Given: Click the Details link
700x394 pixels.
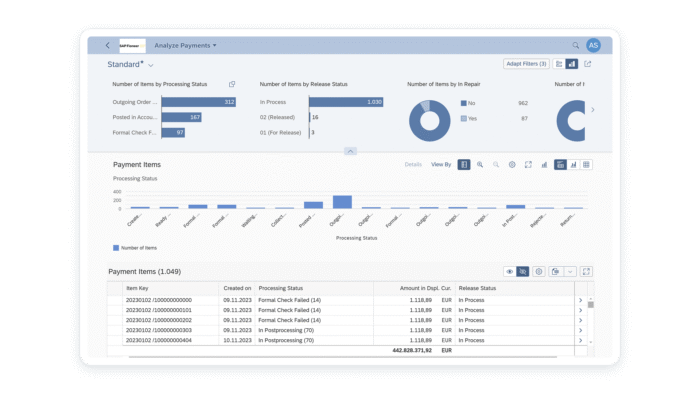Looking at the screenshot, I should tap(413, 165).
